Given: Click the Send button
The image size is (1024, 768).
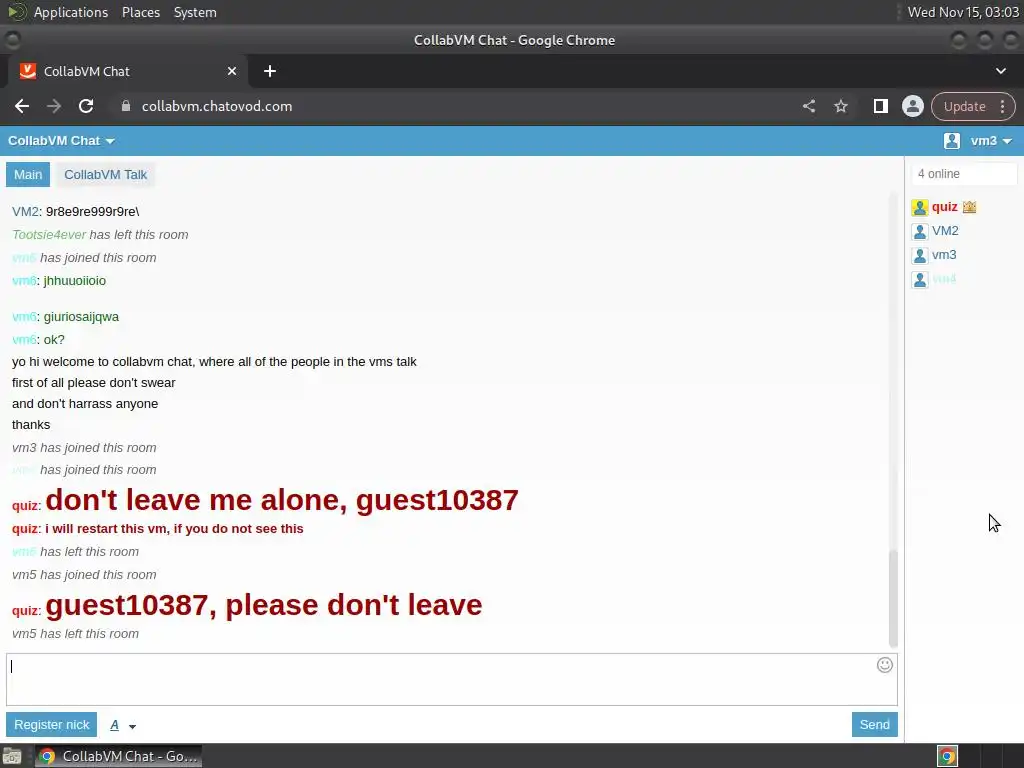Looking at the screenshot, I should tap(874, 724).
